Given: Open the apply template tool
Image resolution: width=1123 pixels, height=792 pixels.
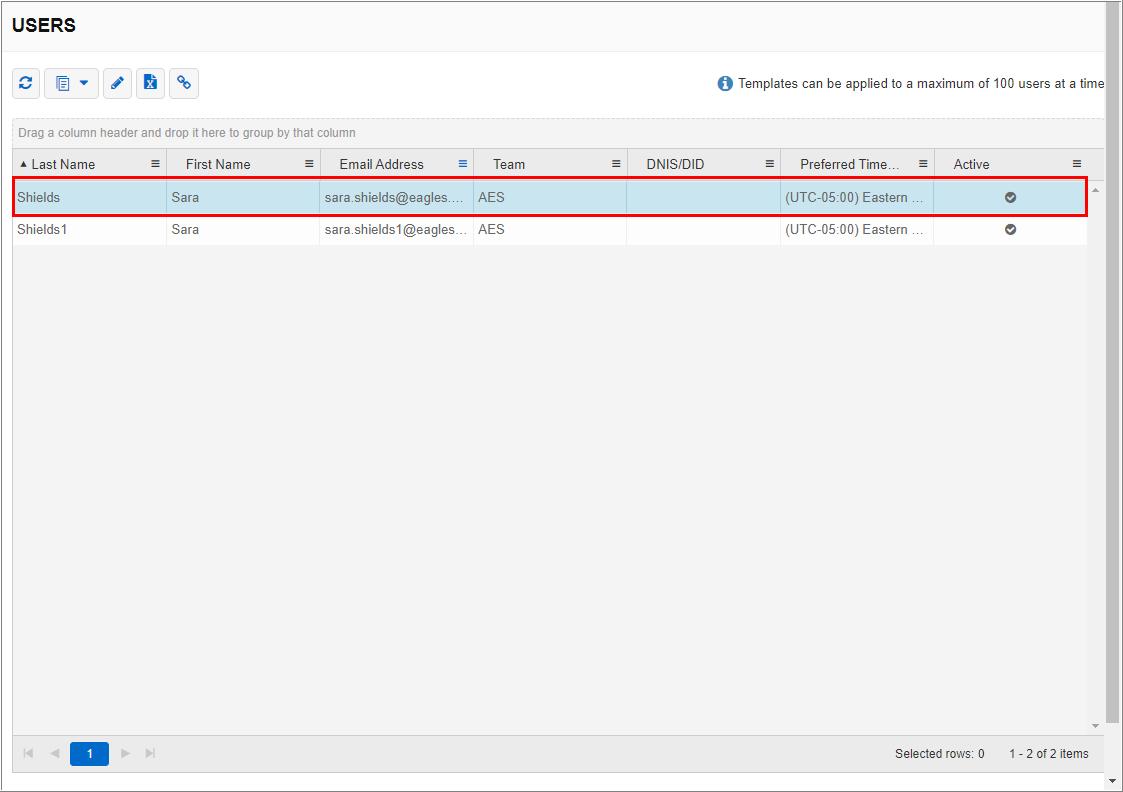Looking at the screenshot, I should pos(64,83).
